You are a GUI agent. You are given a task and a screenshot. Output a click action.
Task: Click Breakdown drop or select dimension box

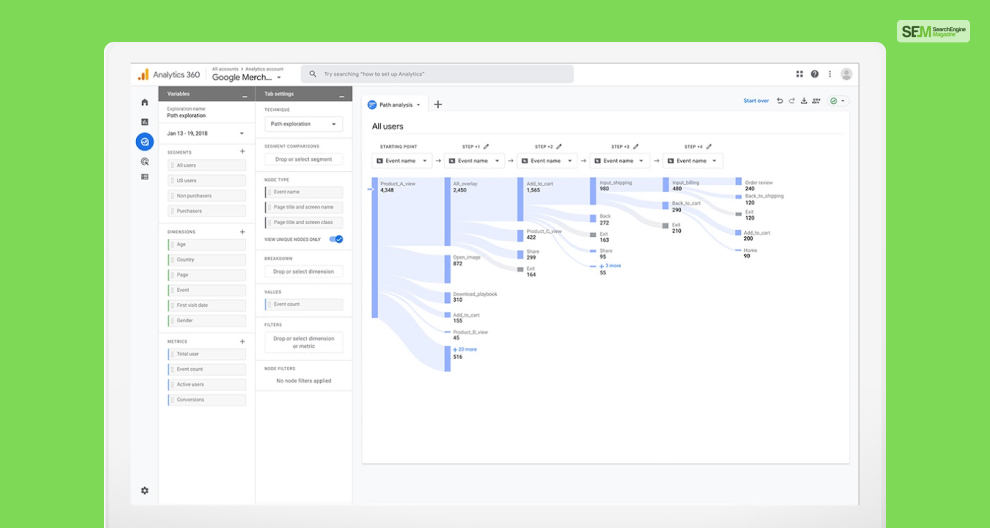coord(304,272)
